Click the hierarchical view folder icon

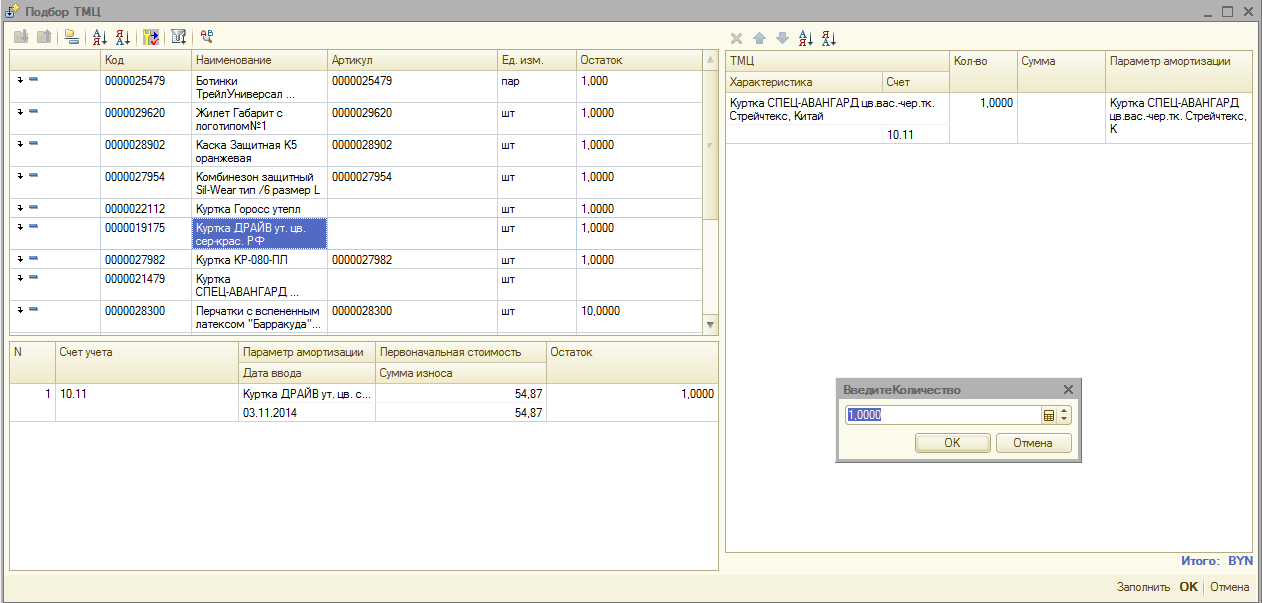(70, 37)
